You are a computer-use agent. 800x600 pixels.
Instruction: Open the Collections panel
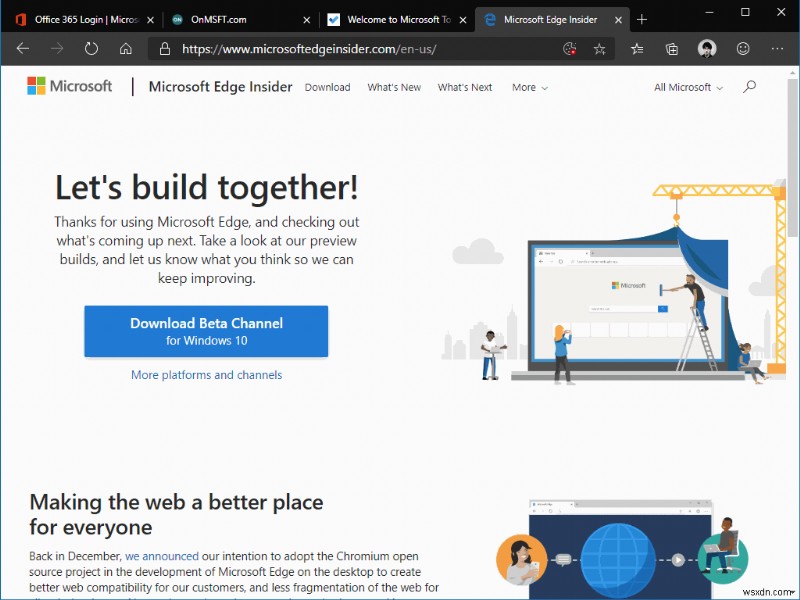(671, 48)
